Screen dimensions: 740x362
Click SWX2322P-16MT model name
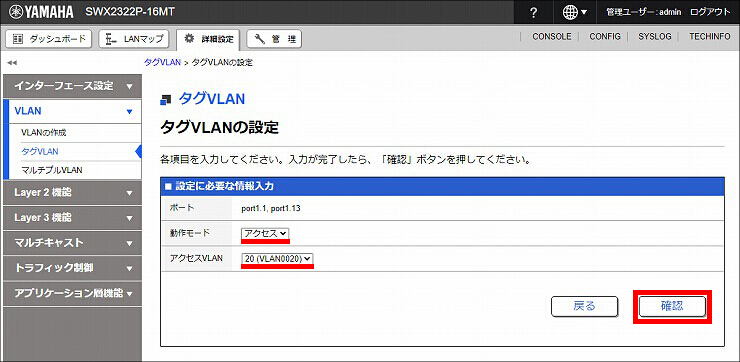click(130, 12)
